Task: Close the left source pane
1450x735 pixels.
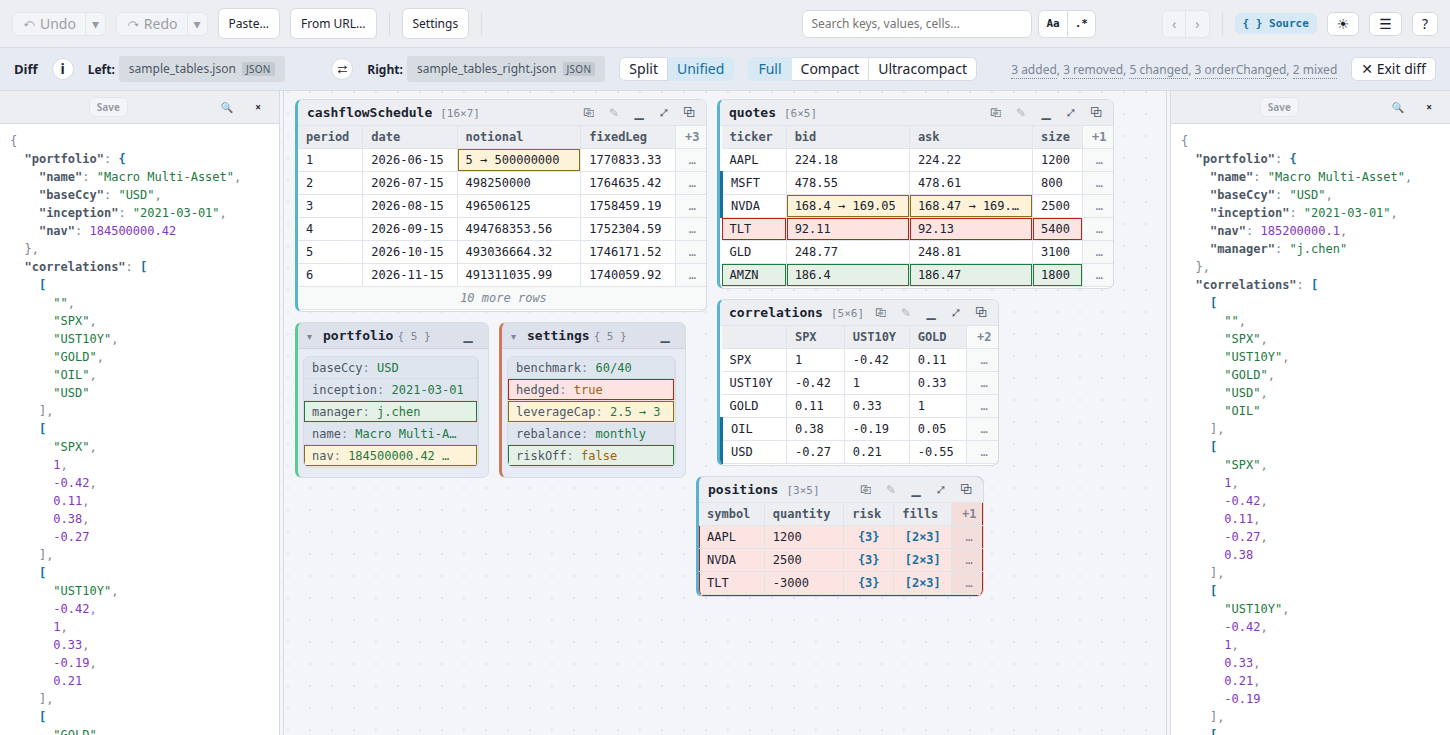Action: click(257, 107)
